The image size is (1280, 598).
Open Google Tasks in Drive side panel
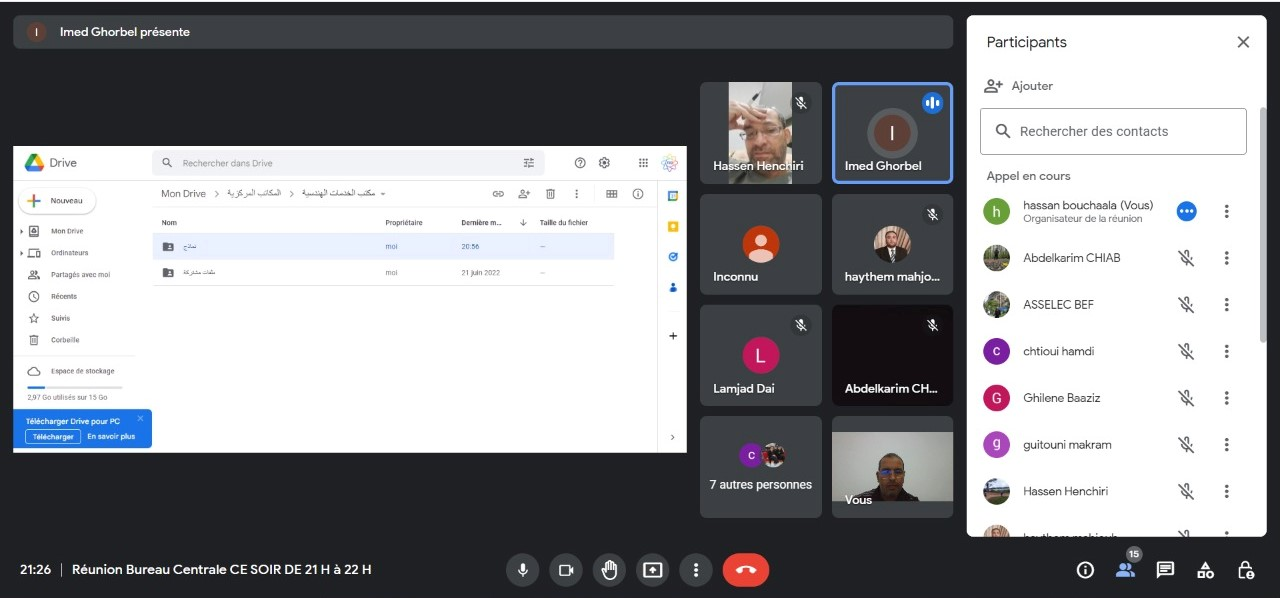coord(673,257)
